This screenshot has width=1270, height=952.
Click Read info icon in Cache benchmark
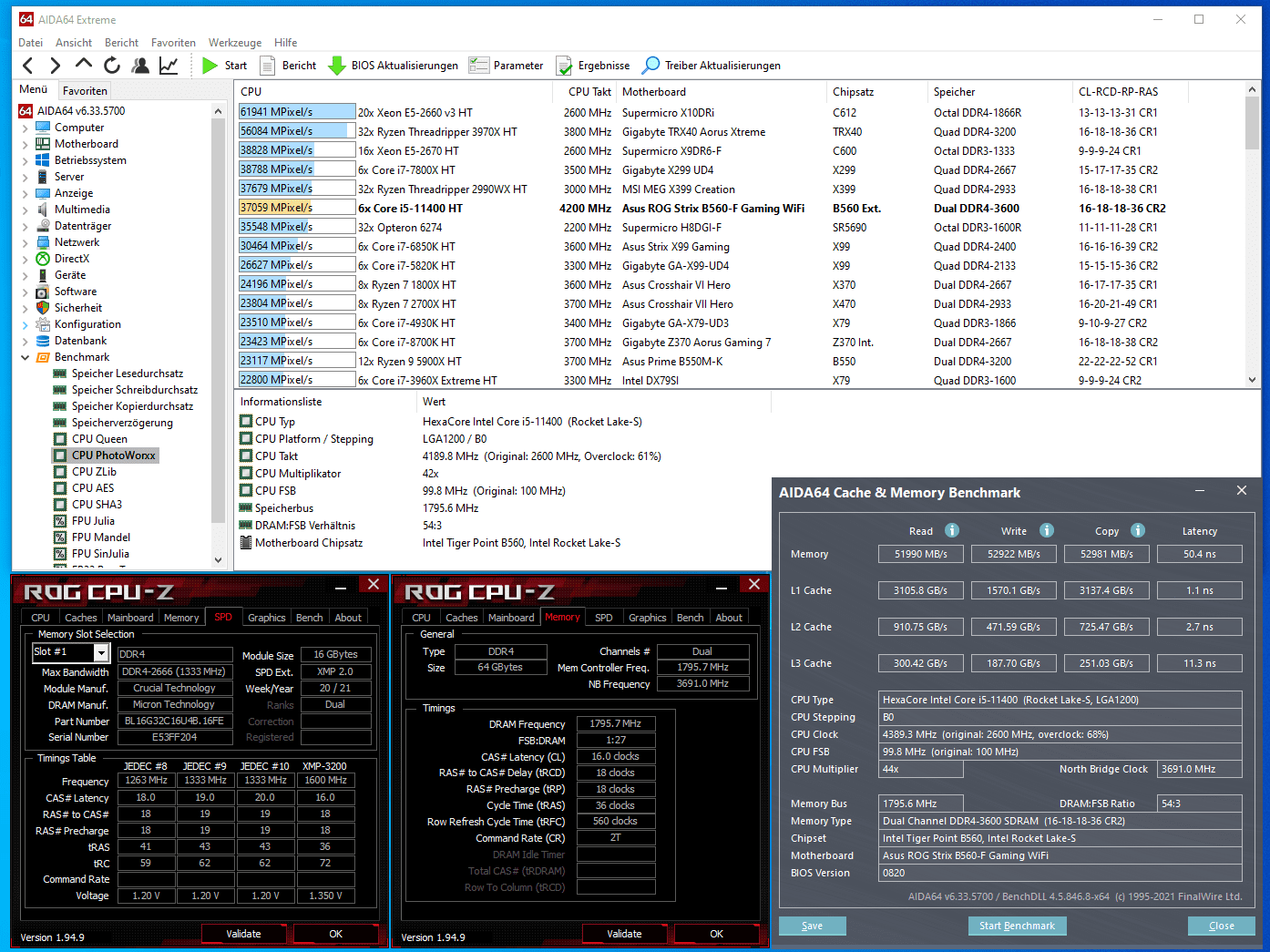tap(952, 530)
